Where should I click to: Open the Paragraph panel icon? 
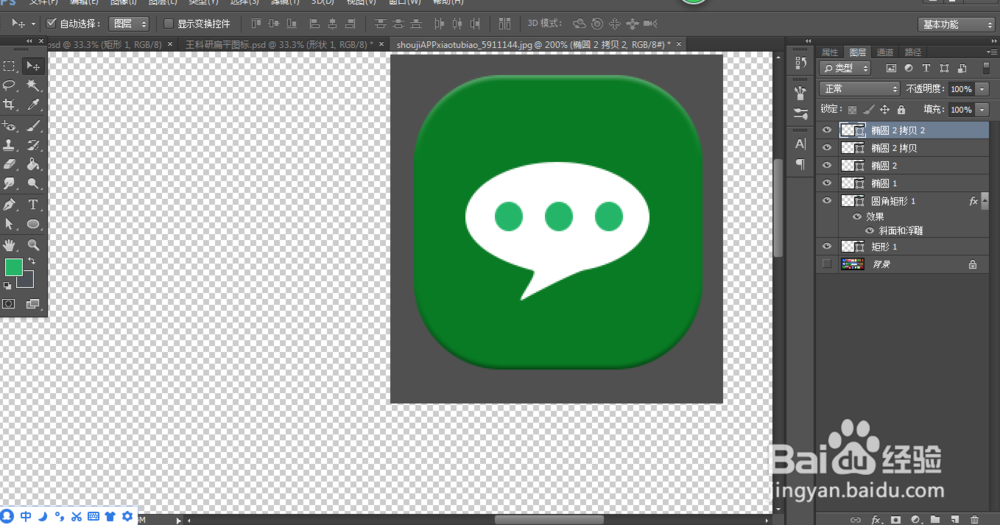(x=800, y=165)
